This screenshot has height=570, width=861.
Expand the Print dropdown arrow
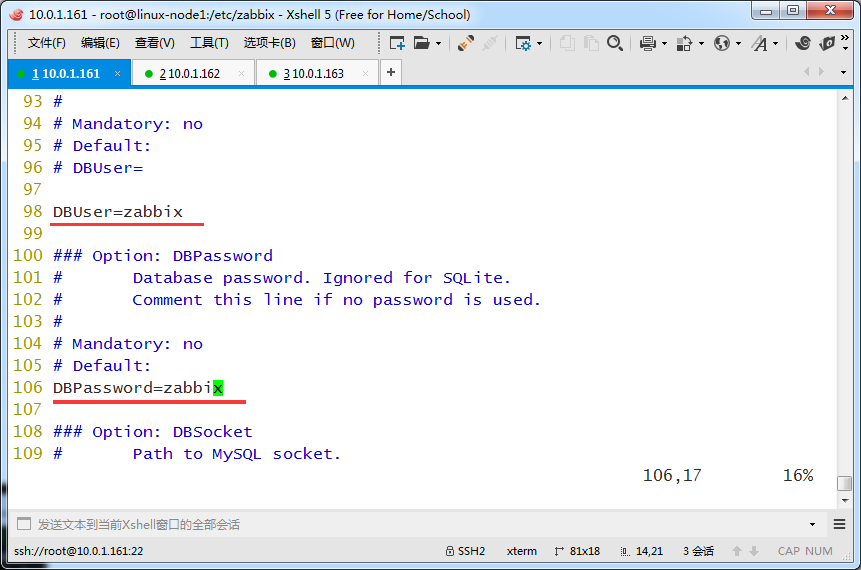pyautogui.click(x=664, y=43)
